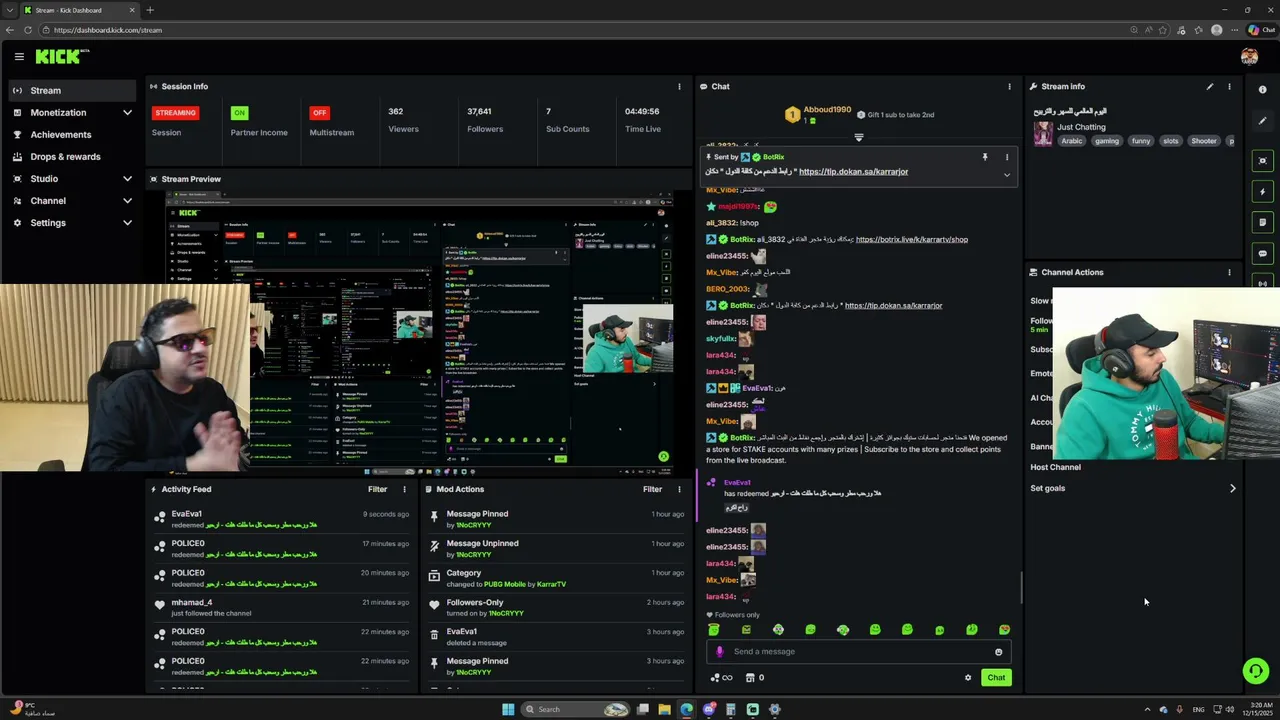The image size is (1280, 720).
Task: Click the shop icon with count 0
Action: click(x=754, y=678)
